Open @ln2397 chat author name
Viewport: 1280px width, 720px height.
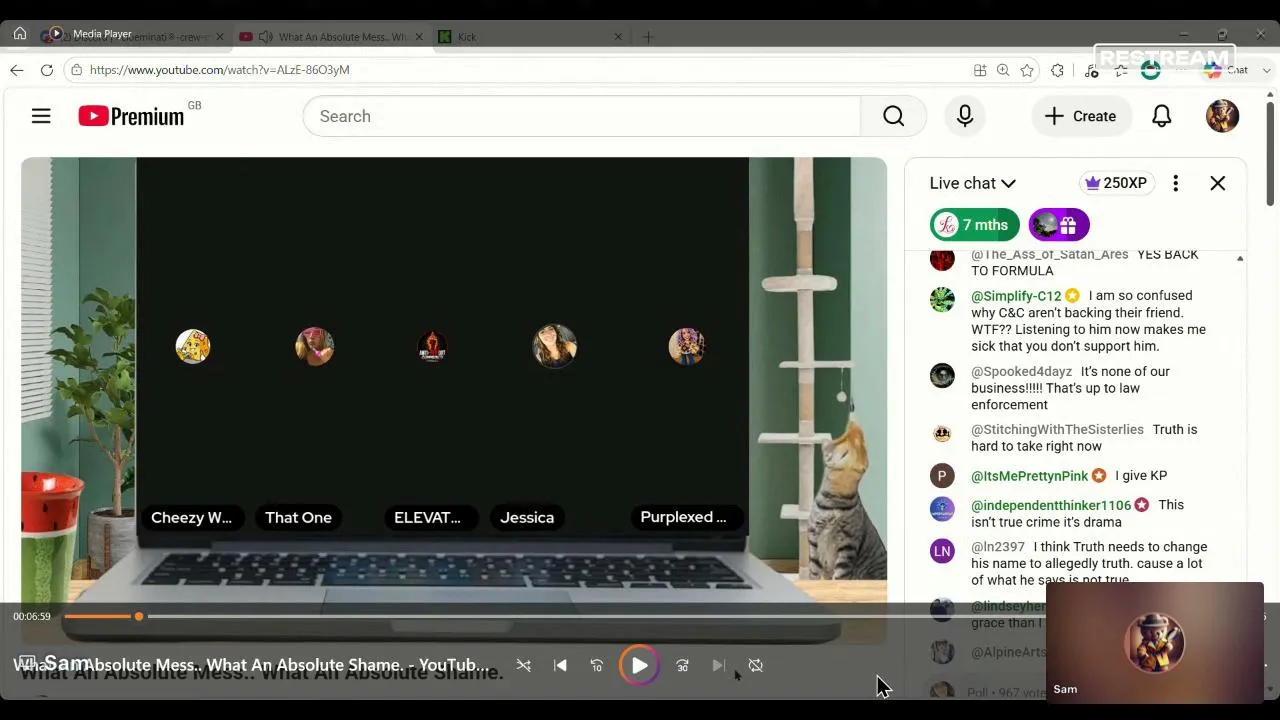pos(998,547)
